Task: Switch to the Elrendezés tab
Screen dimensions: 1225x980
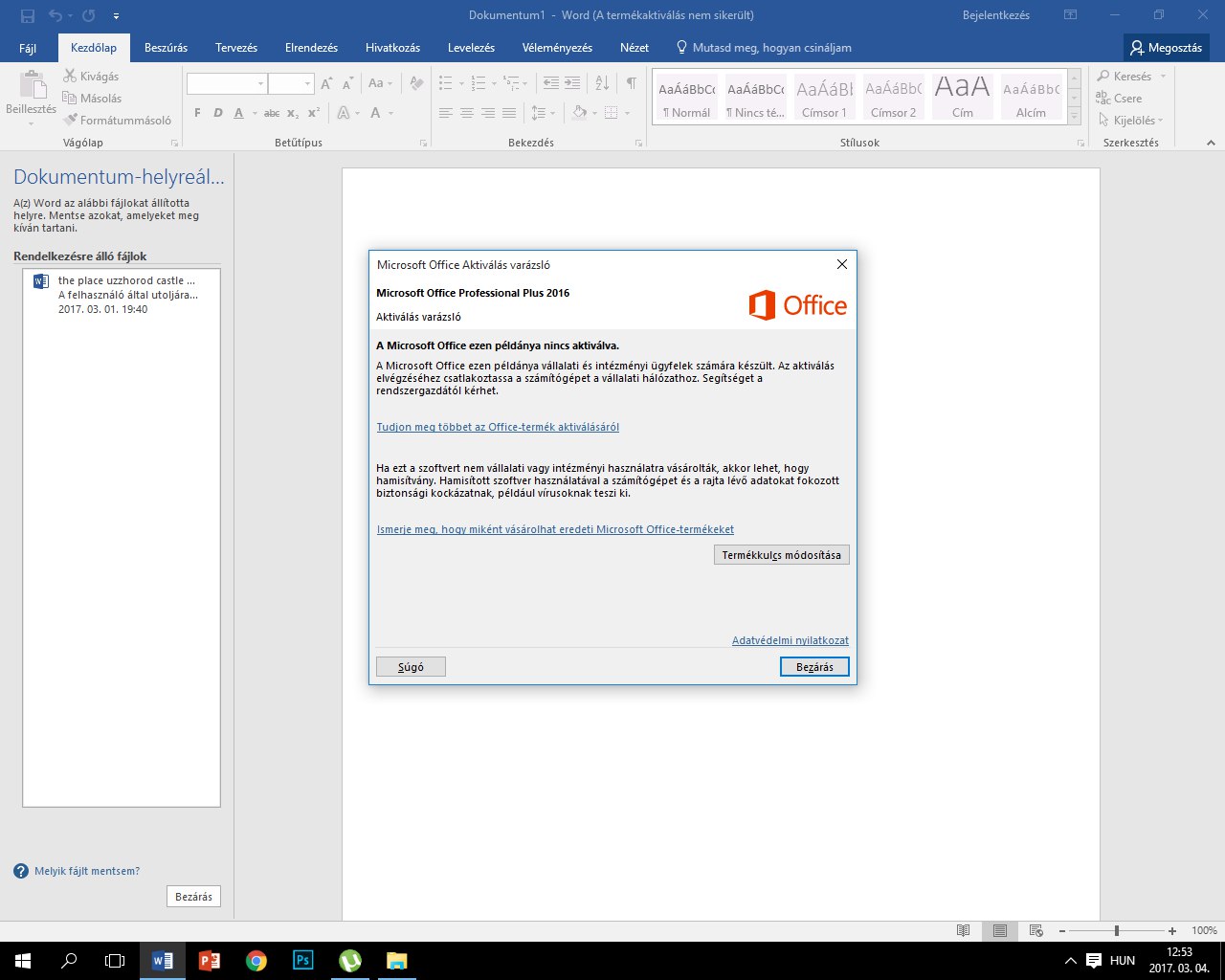Action: pyautogui.click(x=311, y=48)
